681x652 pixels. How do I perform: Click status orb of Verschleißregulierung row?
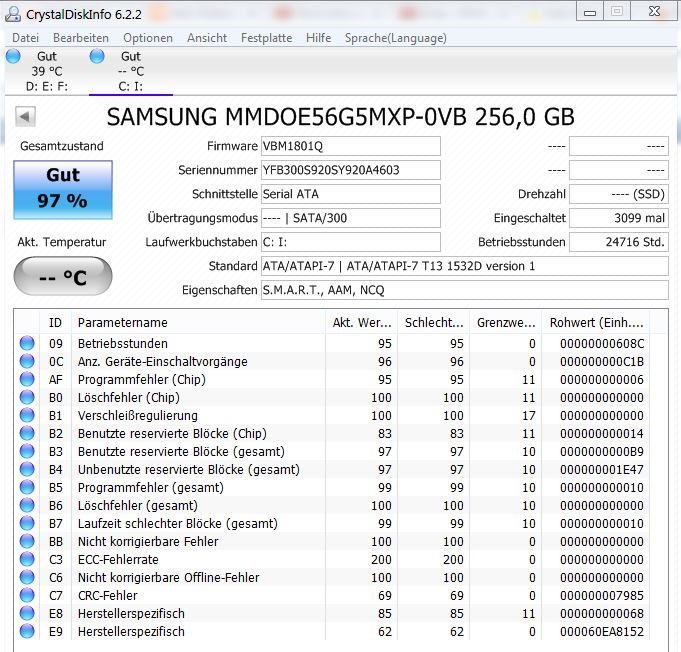(27, 415)
